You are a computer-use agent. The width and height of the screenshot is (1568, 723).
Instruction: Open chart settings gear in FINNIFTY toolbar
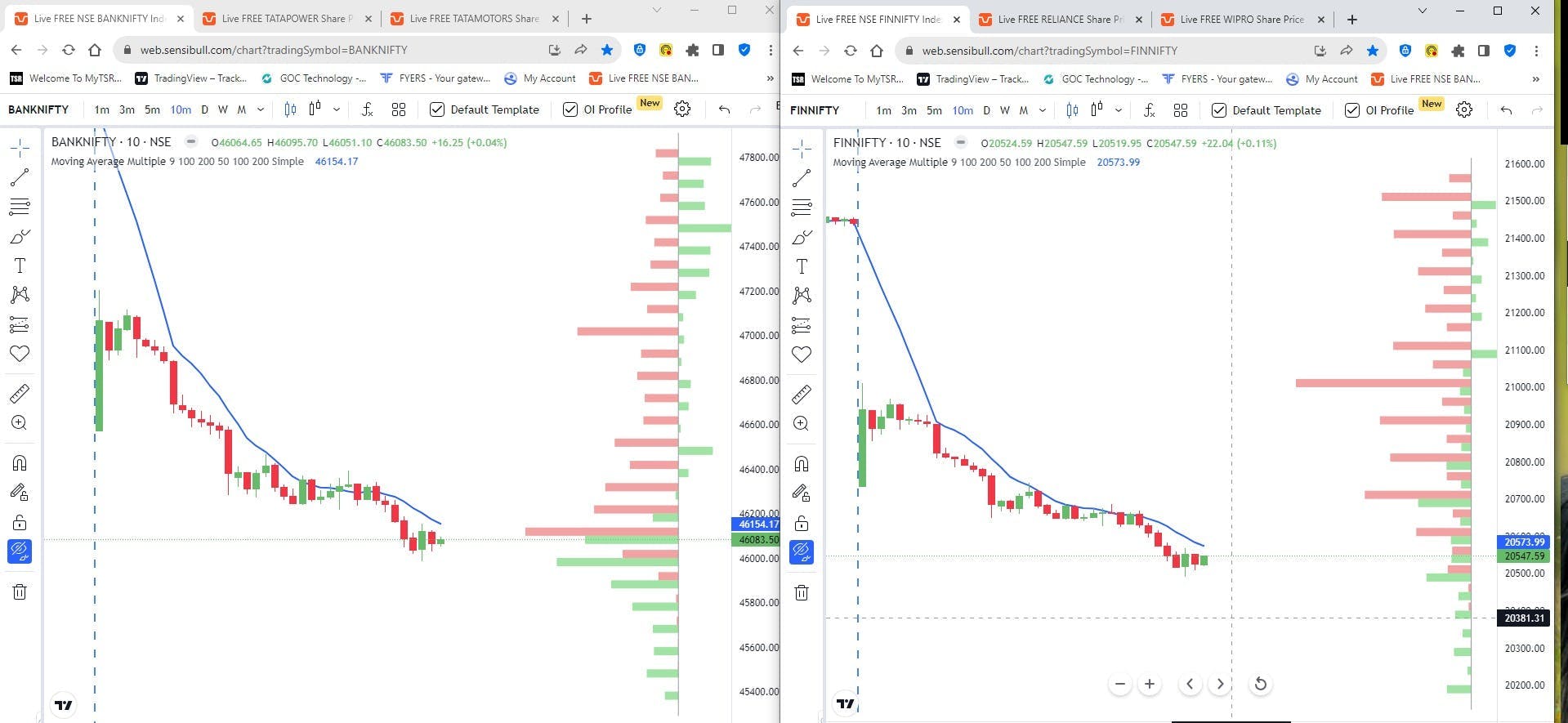click(x=1464, y=110)
